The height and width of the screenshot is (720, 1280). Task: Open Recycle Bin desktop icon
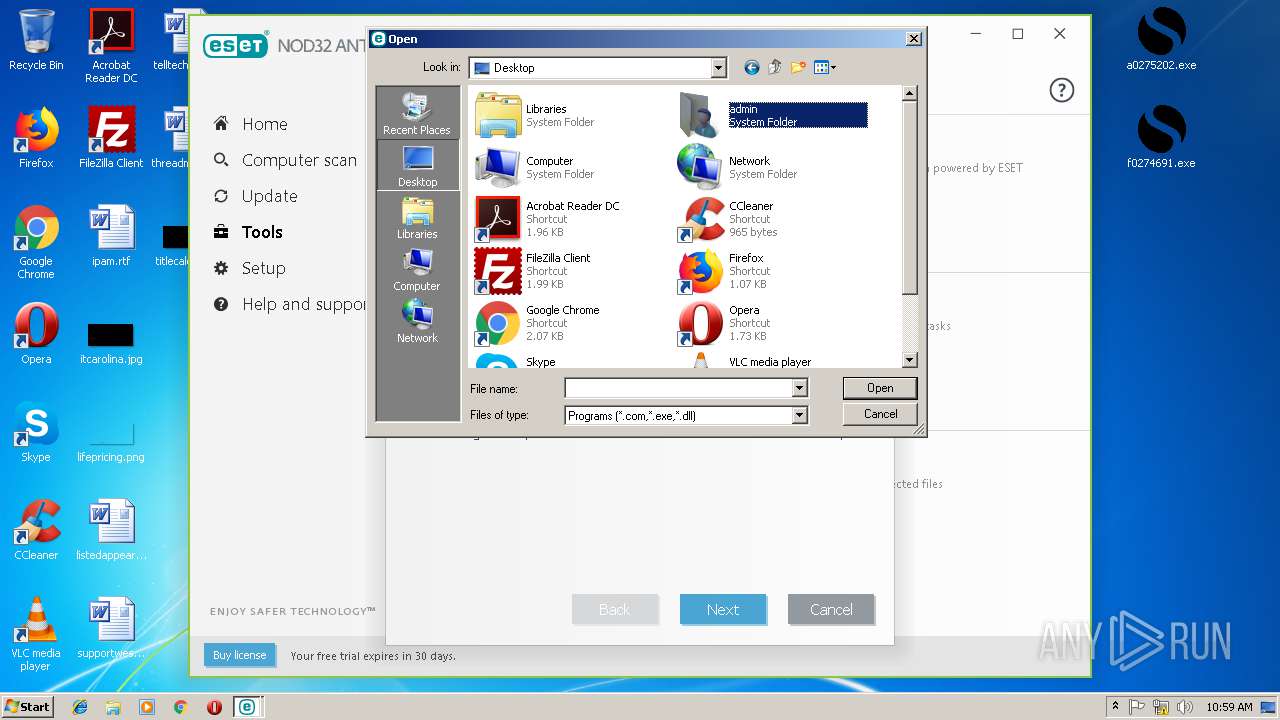pos(36,40)
